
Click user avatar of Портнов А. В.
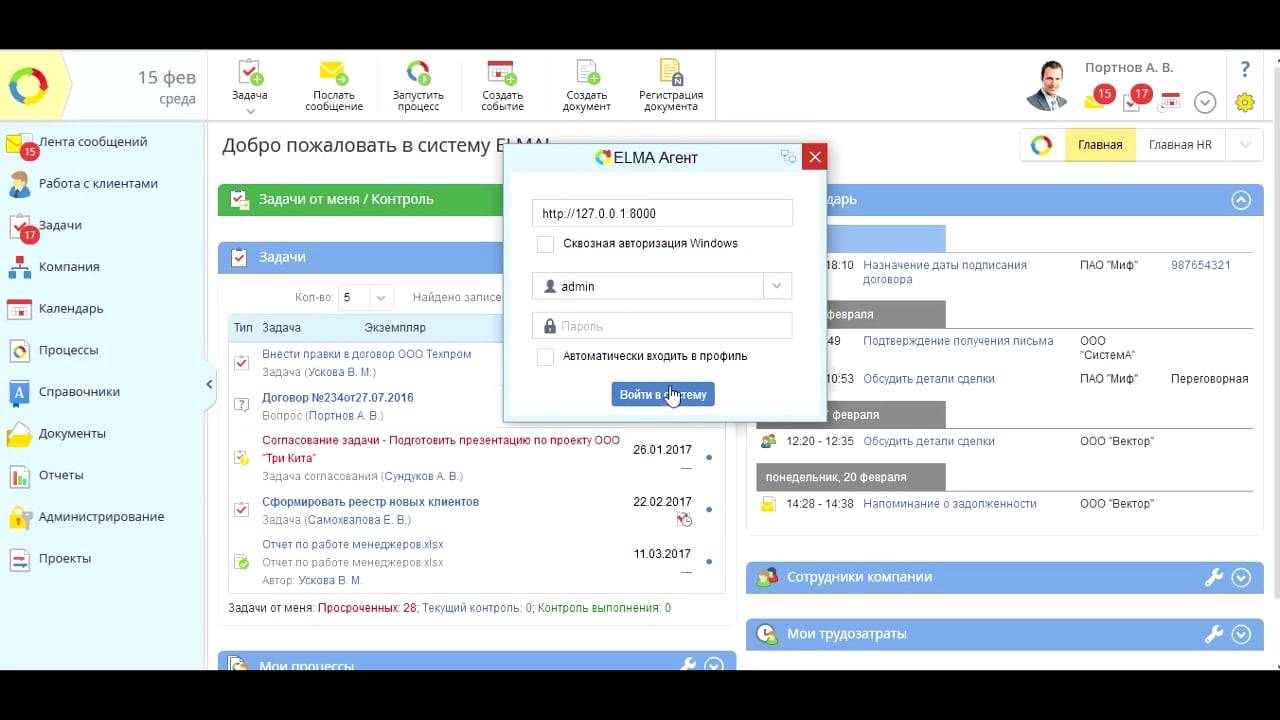(x=1048, y=85)
